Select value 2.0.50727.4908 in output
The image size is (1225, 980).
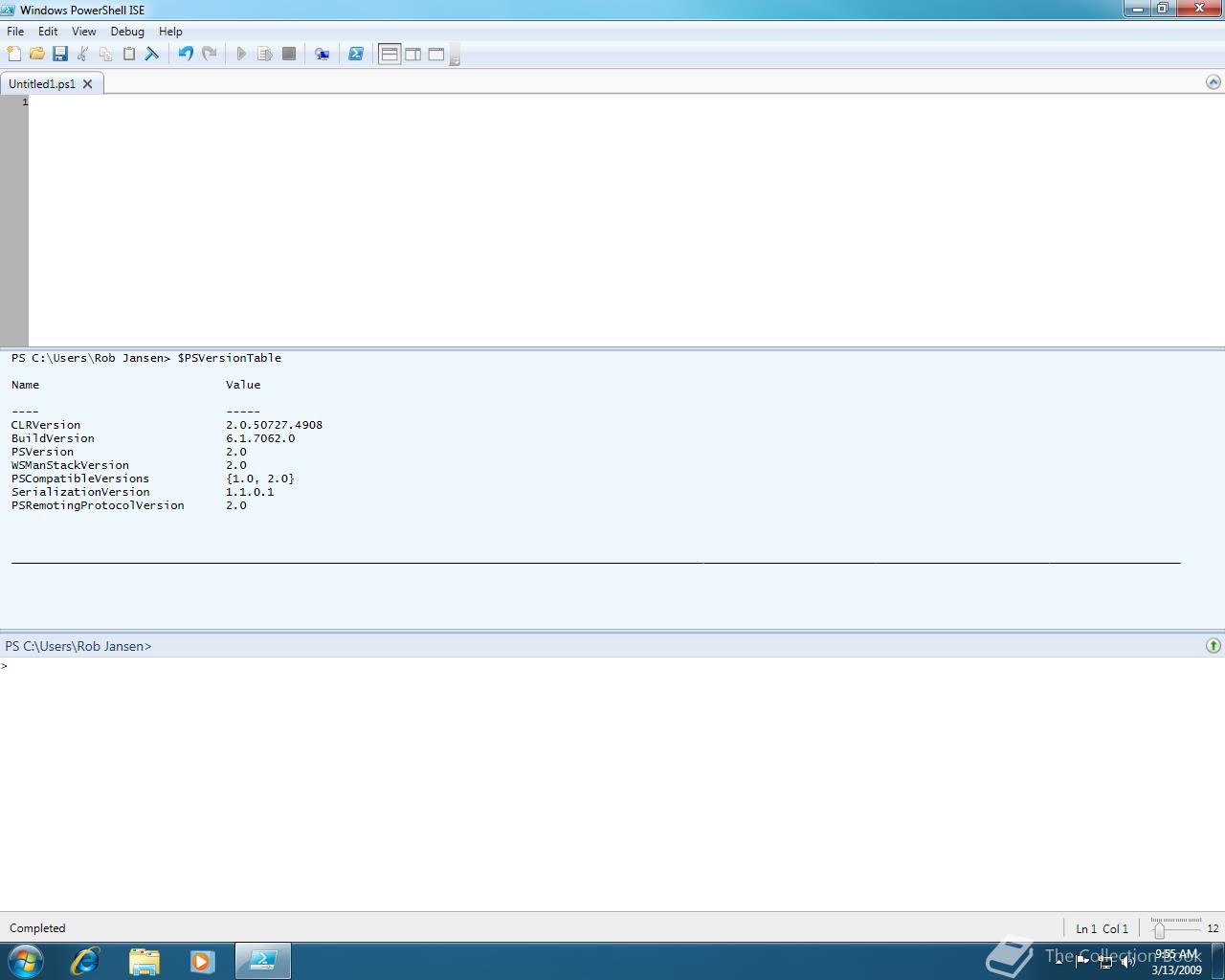[274, 425]
